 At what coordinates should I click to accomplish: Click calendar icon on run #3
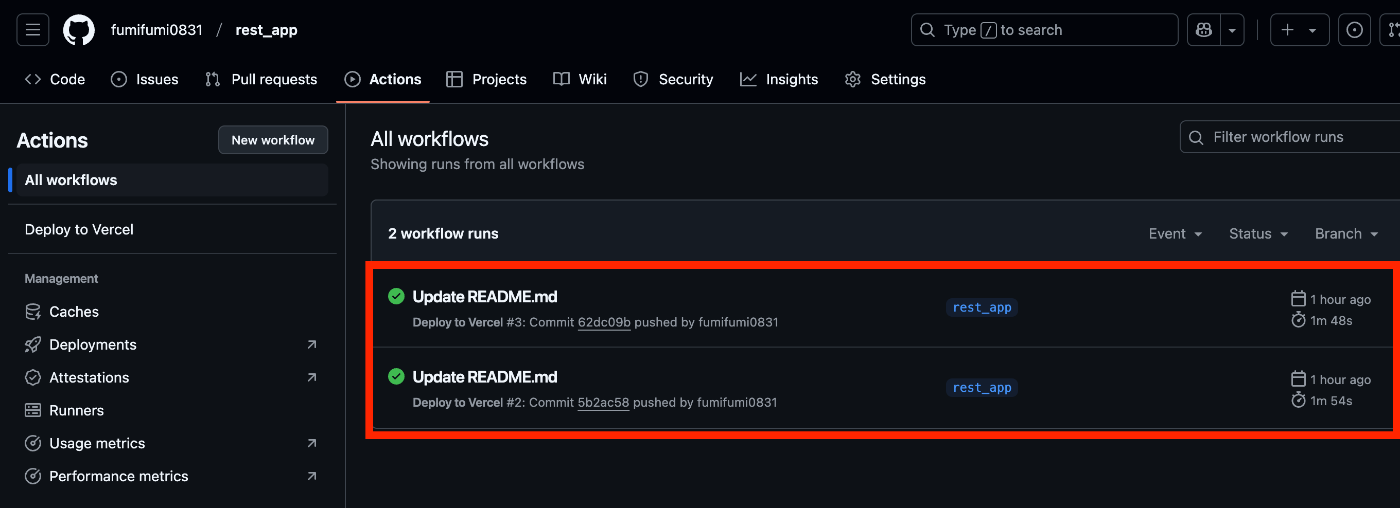[1299, 299]
